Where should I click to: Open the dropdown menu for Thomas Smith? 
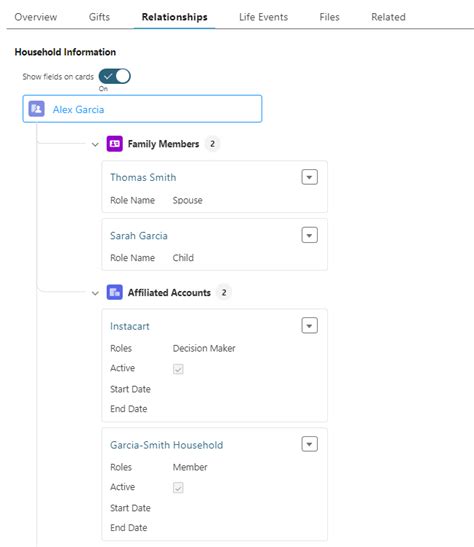tap(309, 177)
